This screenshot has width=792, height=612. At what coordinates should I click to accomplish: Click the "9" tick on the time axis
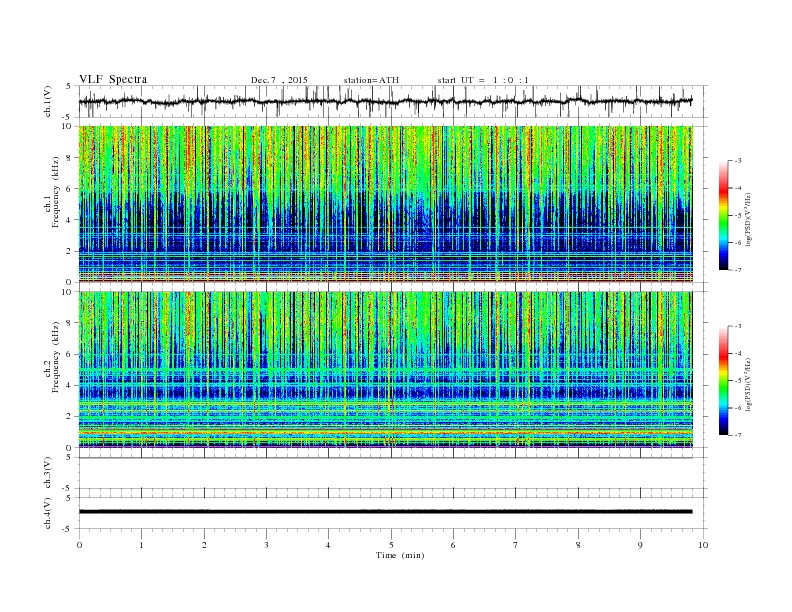click(x=640, y=545)
